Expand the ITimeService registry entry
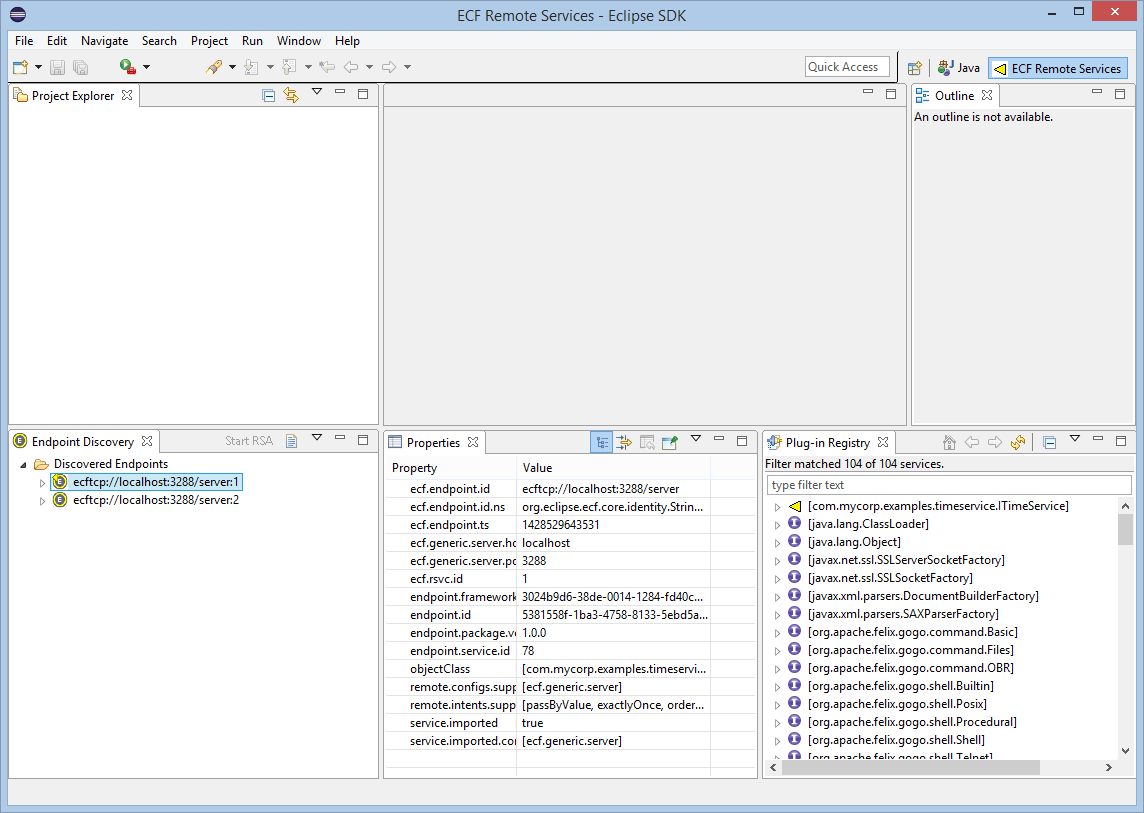Viewport: 1144px width, 813px height. [x=778, y=507]
